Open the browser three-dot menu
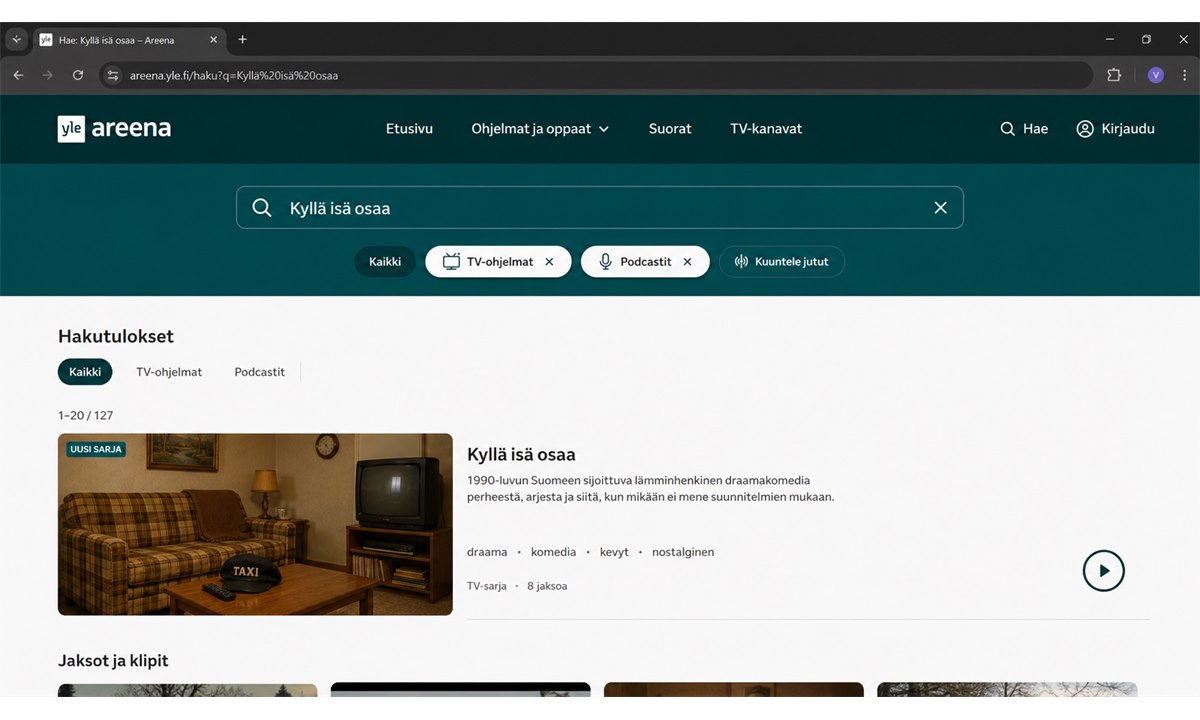This screenshot has width=1200, height=720. pos(1185,75)
